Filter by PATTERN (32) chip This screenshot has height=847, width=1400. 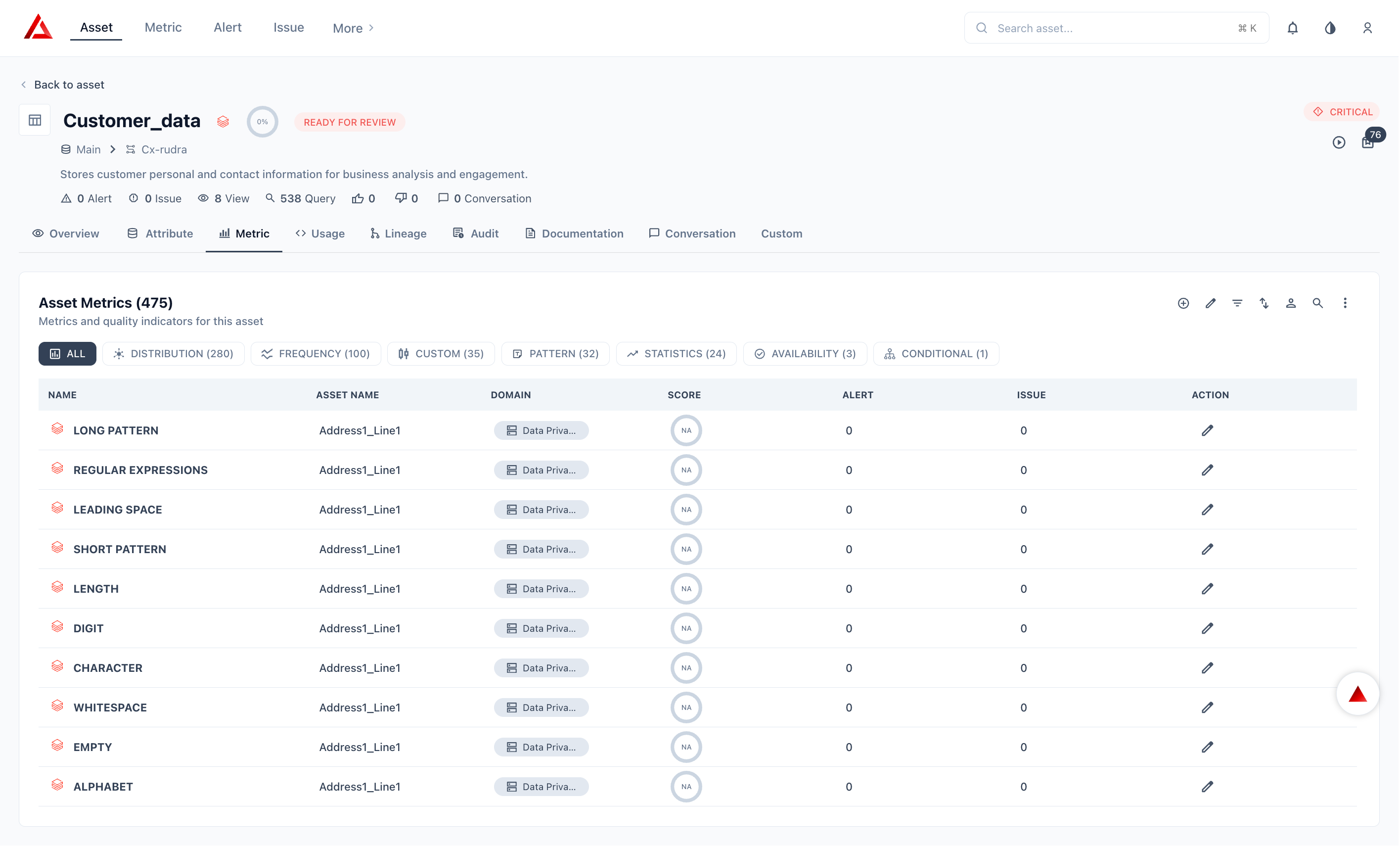556,354
